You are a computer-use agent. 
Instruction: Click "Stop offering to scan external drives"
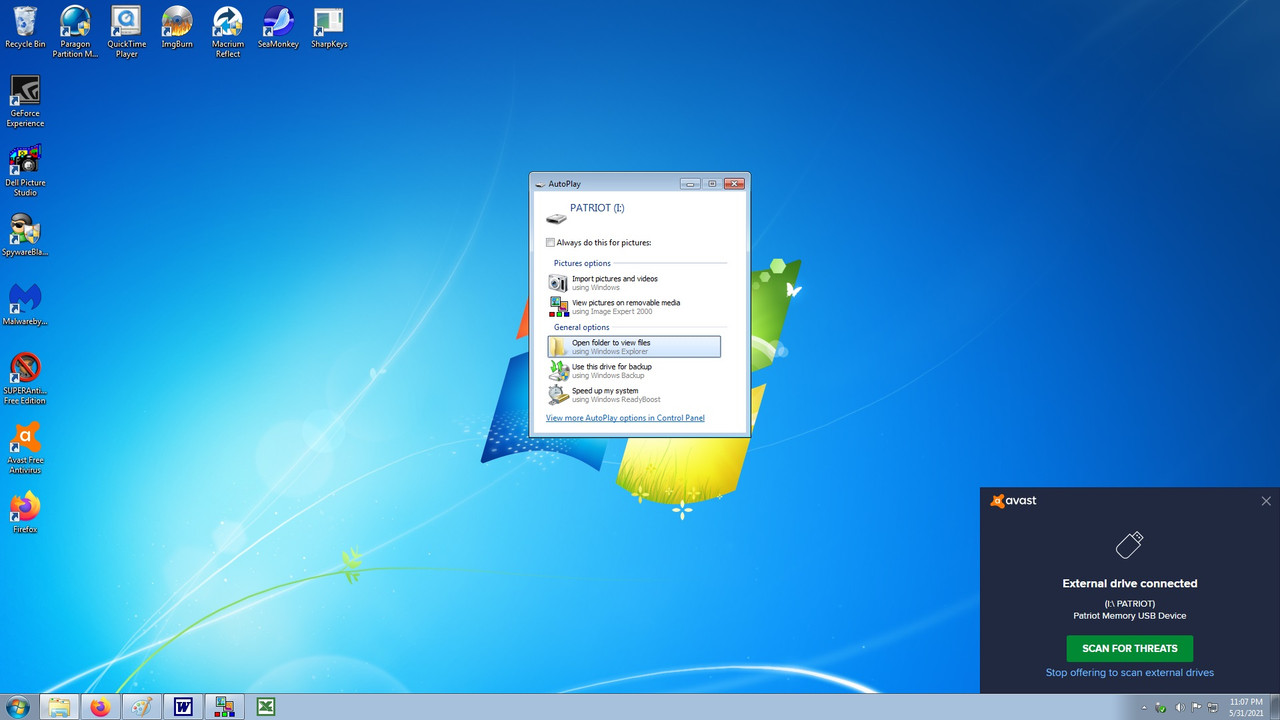point(1129,672)
